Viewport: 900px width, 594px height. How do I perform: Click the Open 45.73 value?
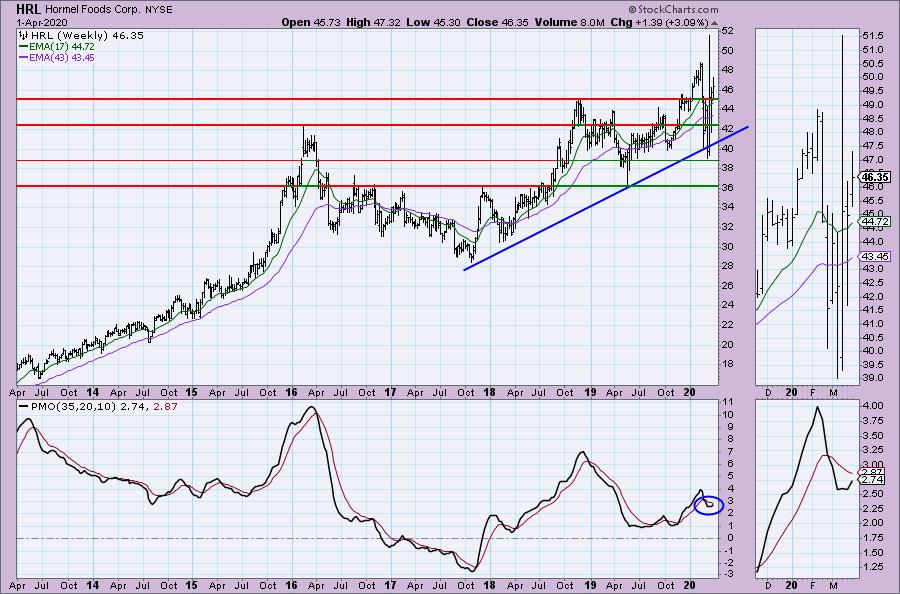point(311,22)
